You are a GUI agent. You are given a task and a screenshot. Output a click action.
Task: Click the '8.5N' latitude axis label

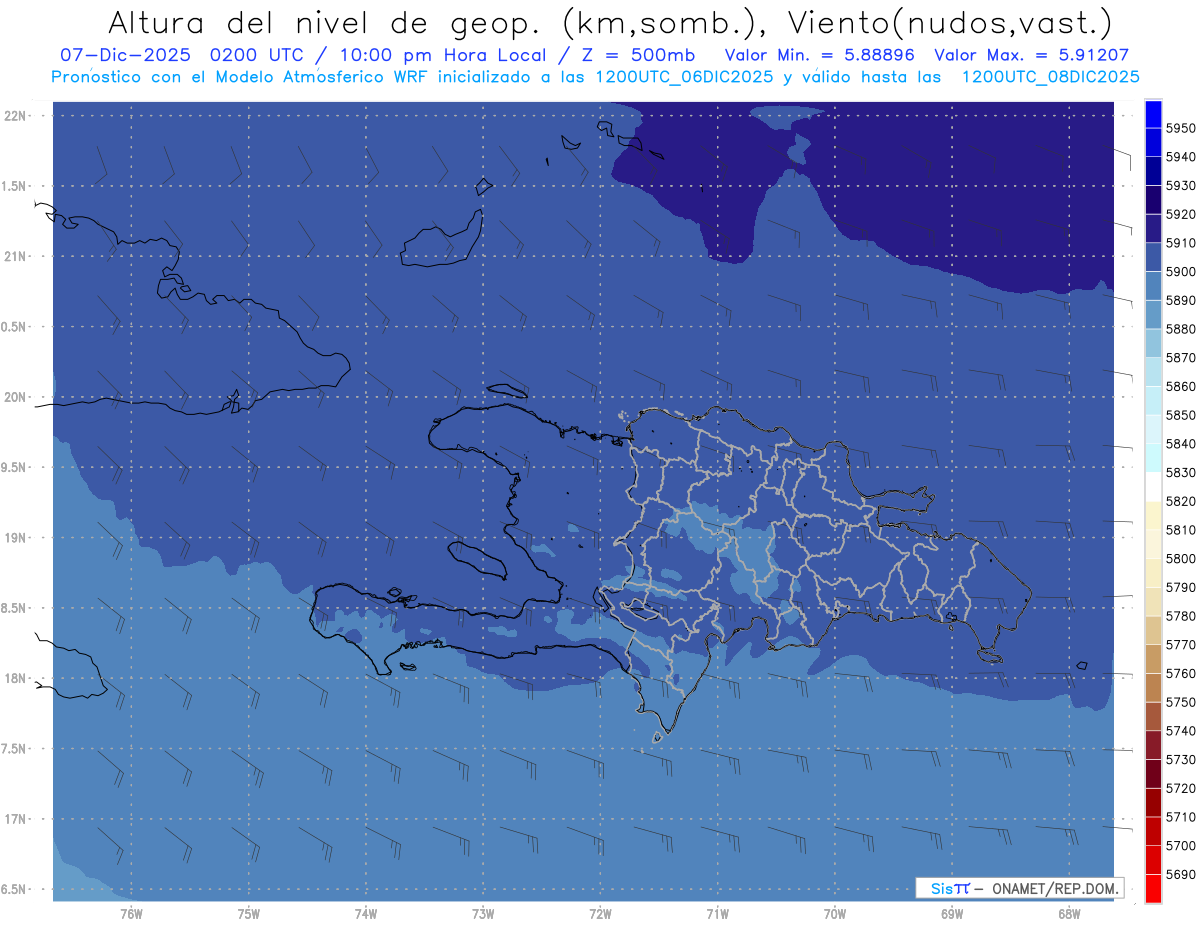(x=15, y=608)
